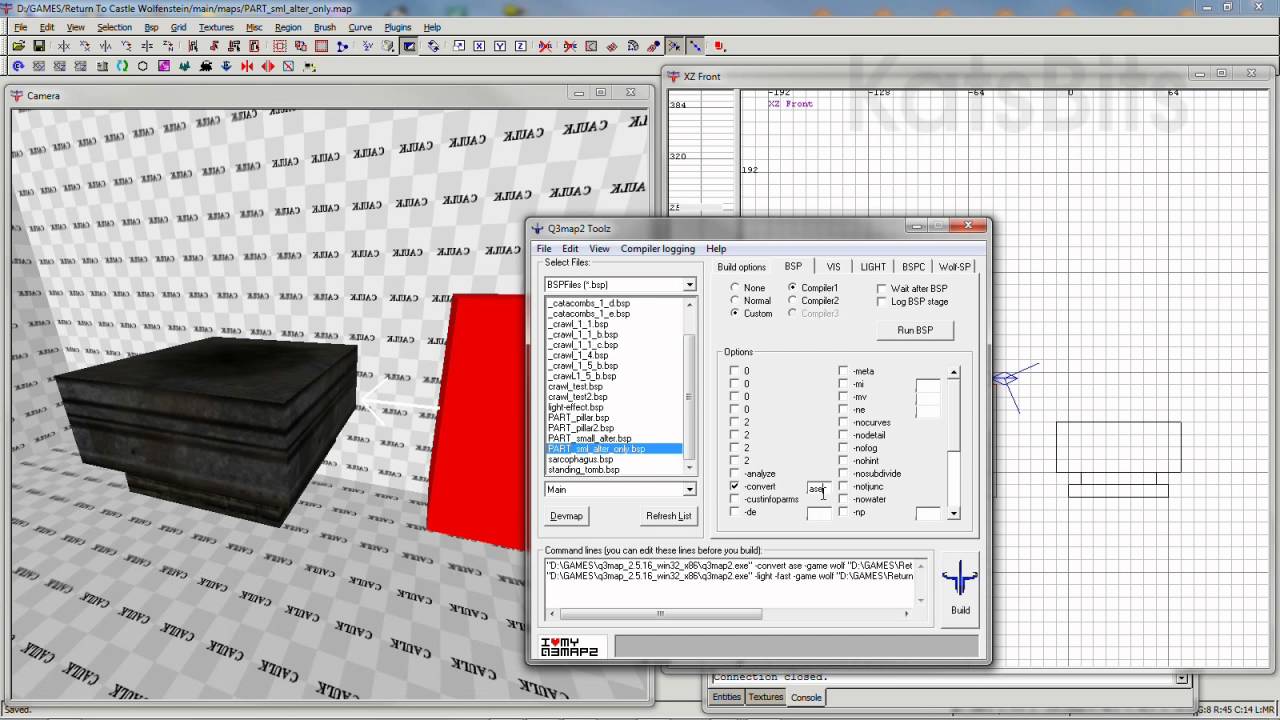This screenshot has width=1280, height=720.
Task: Open the Compiler logging menu
Action: [x=657, y=249]
